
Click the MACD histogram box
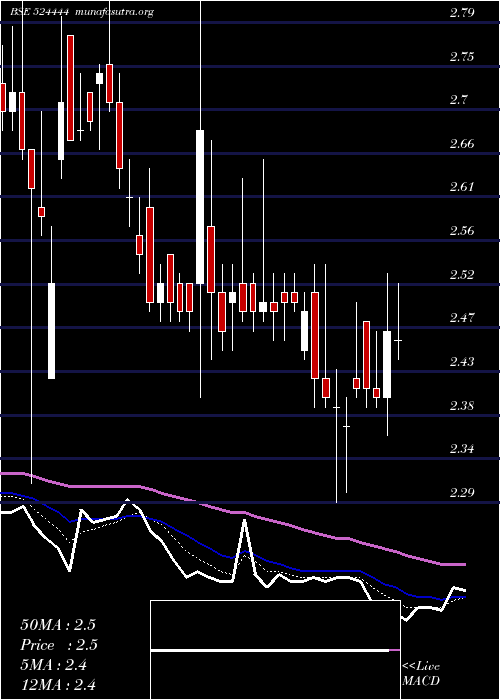click(275, 650)
